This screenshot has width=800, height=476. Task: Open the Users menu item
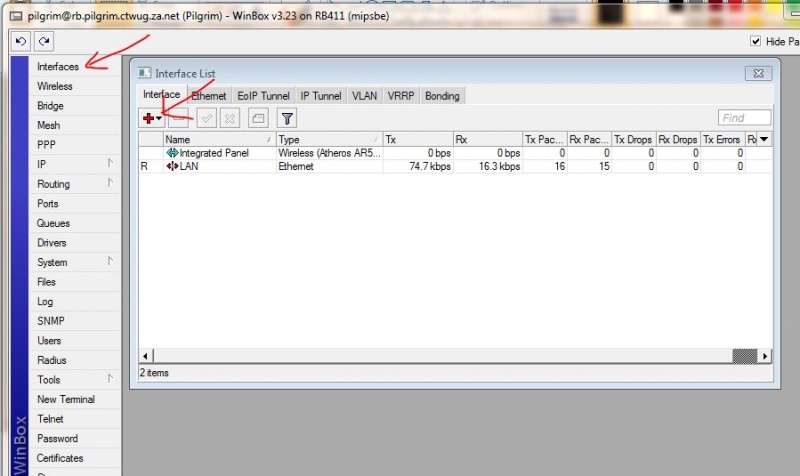coord(49,341)
